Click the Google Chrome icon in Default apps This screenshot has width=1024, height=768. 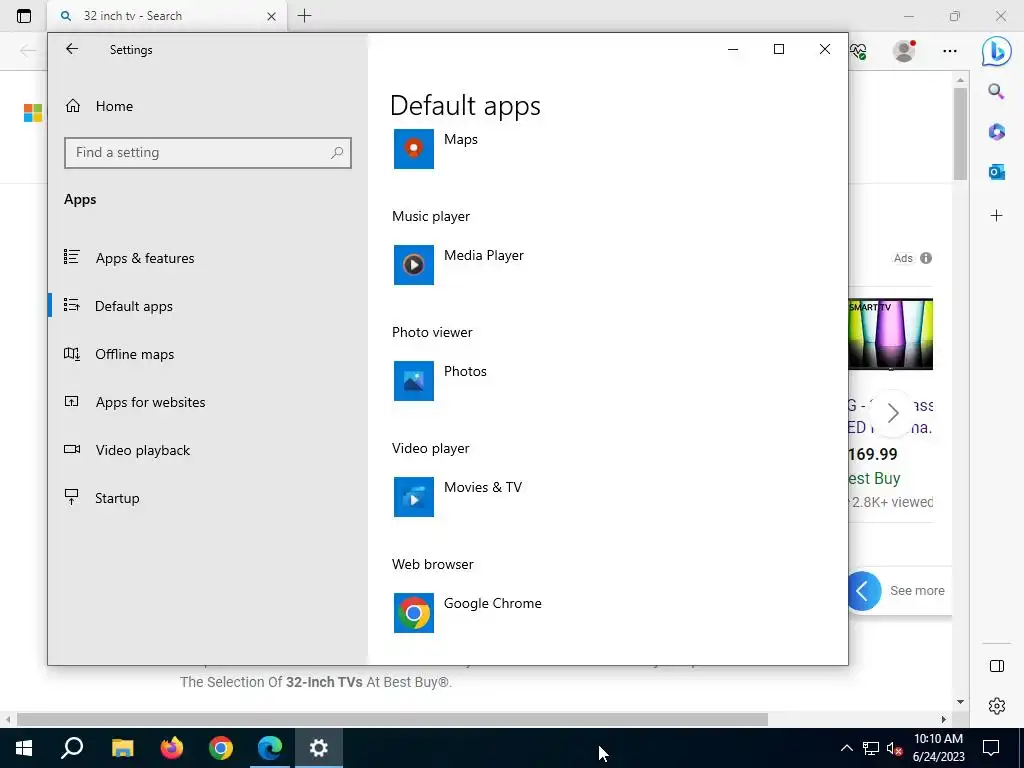click(413, 613)
